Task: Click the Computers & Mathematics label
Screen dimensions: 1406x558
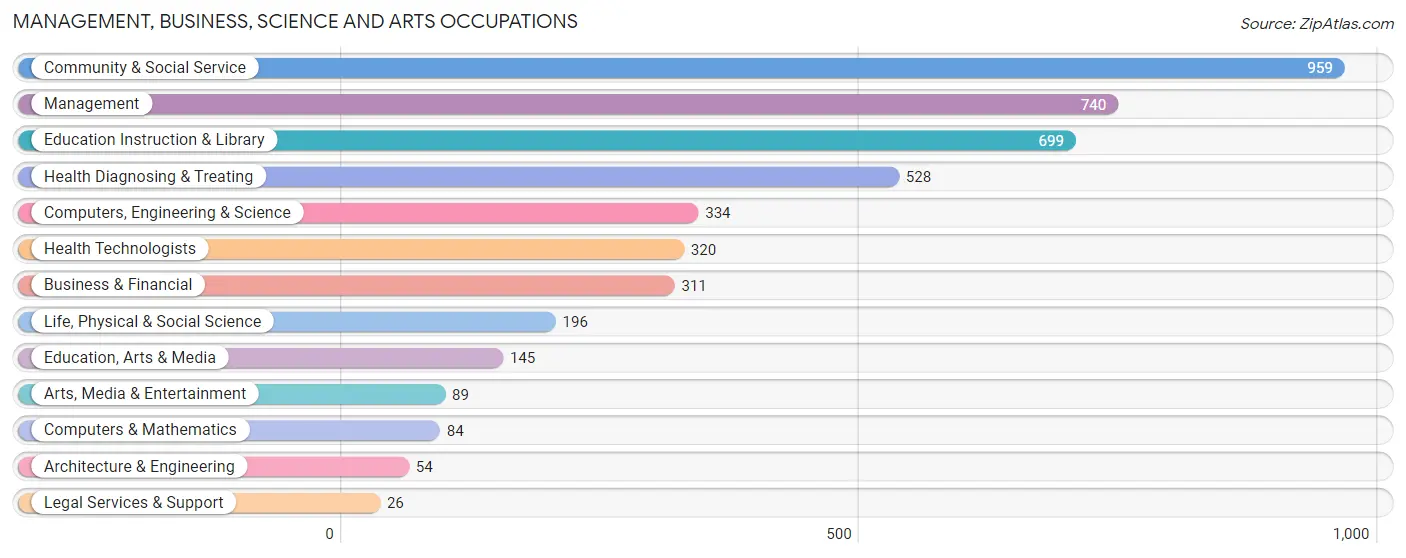Action: point(140,430)
